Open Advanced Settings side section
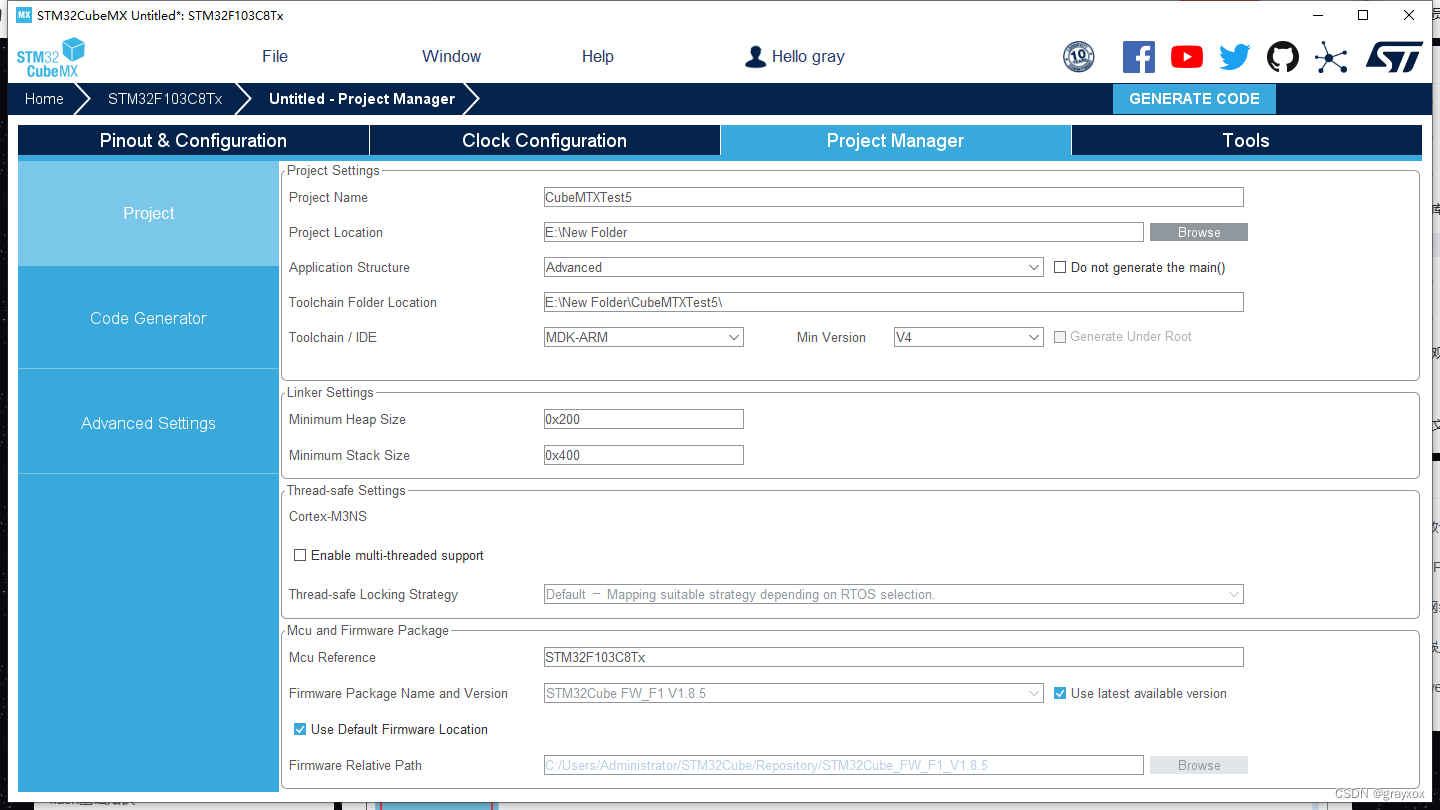This screenshot has width=1440, height=810. coord(148,423)
